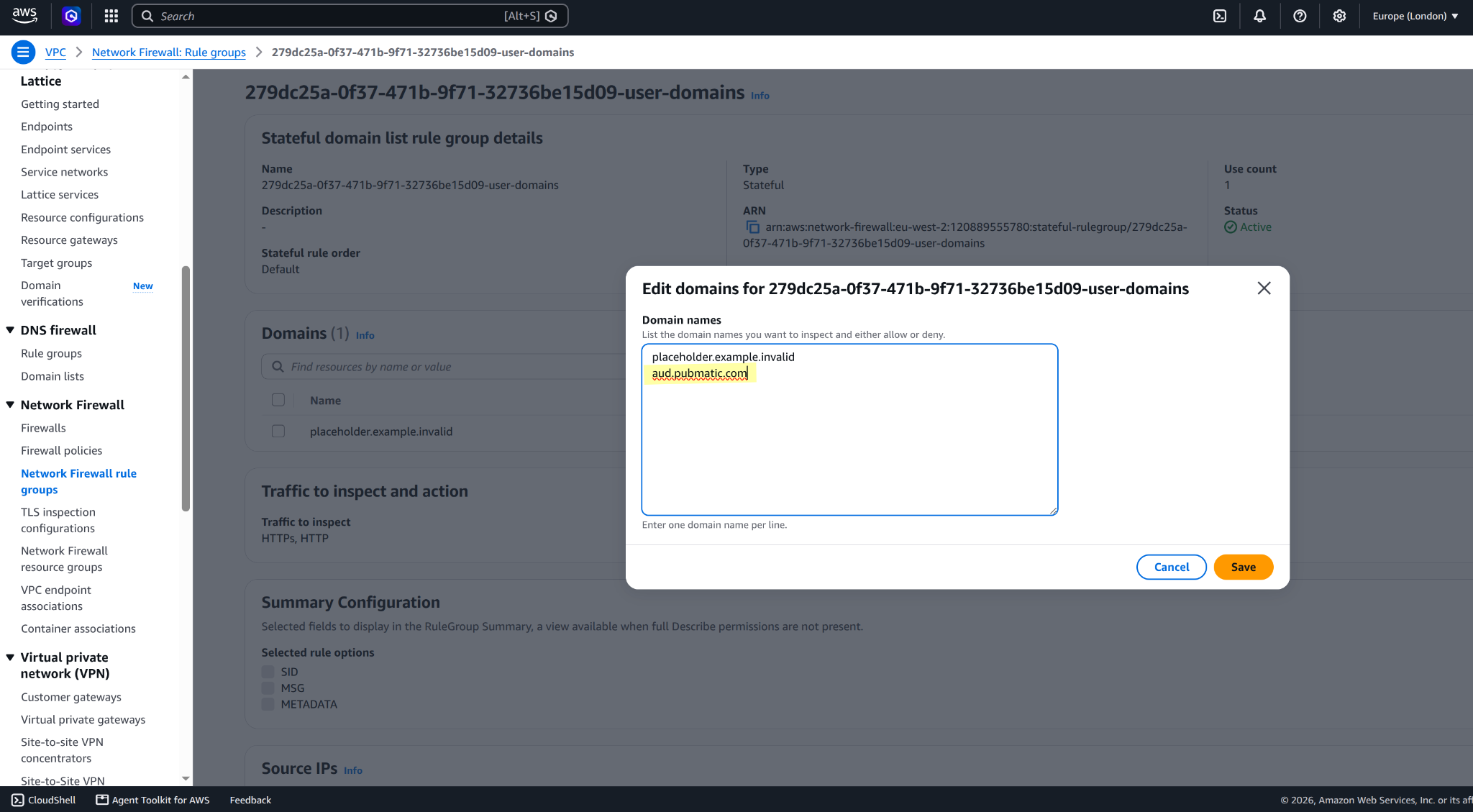Collapse the Network Firewall section
The height and width of the screenshot is (812, 1473).
(x=10, y=405)
